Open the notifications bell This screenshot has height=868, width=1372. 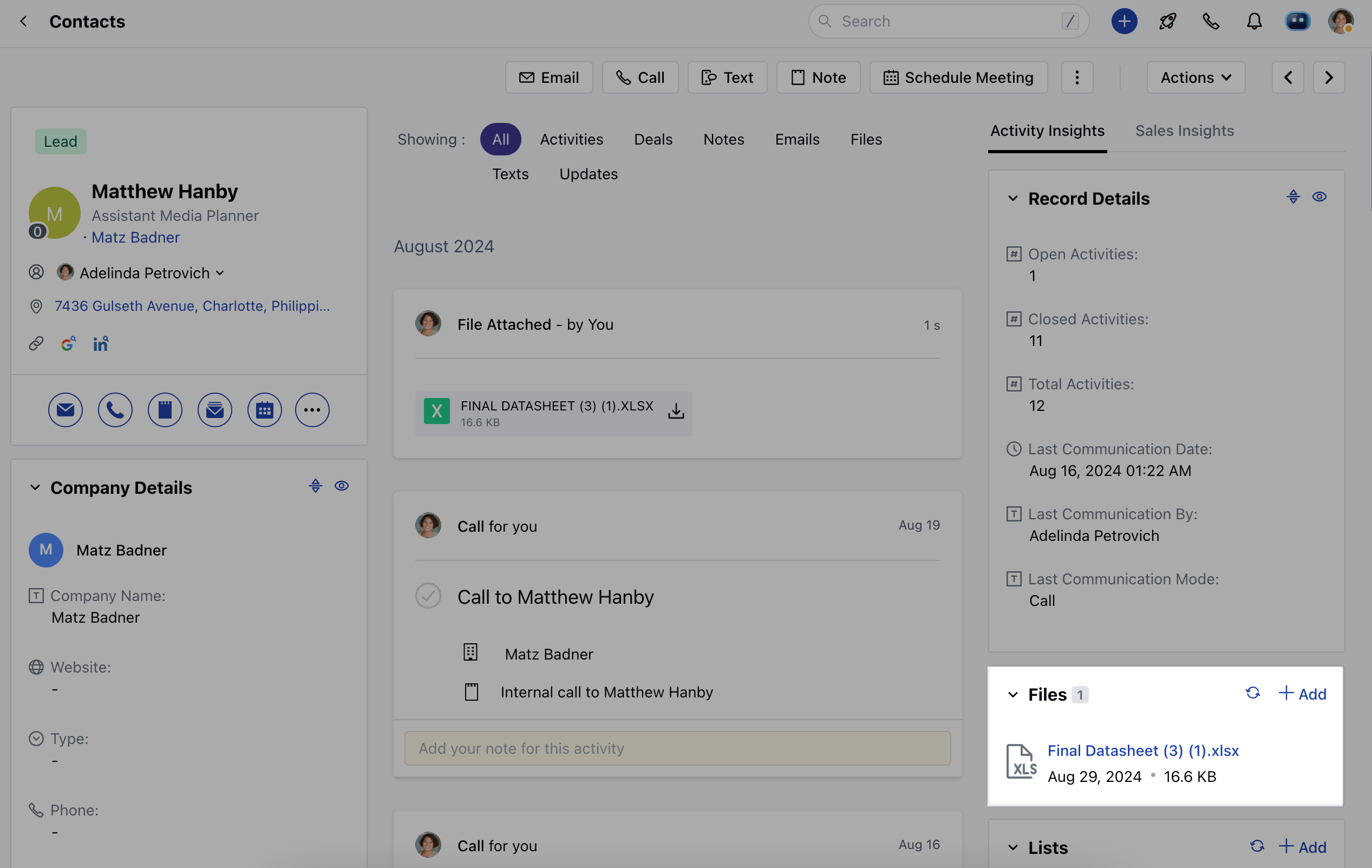coord(1254,22)
